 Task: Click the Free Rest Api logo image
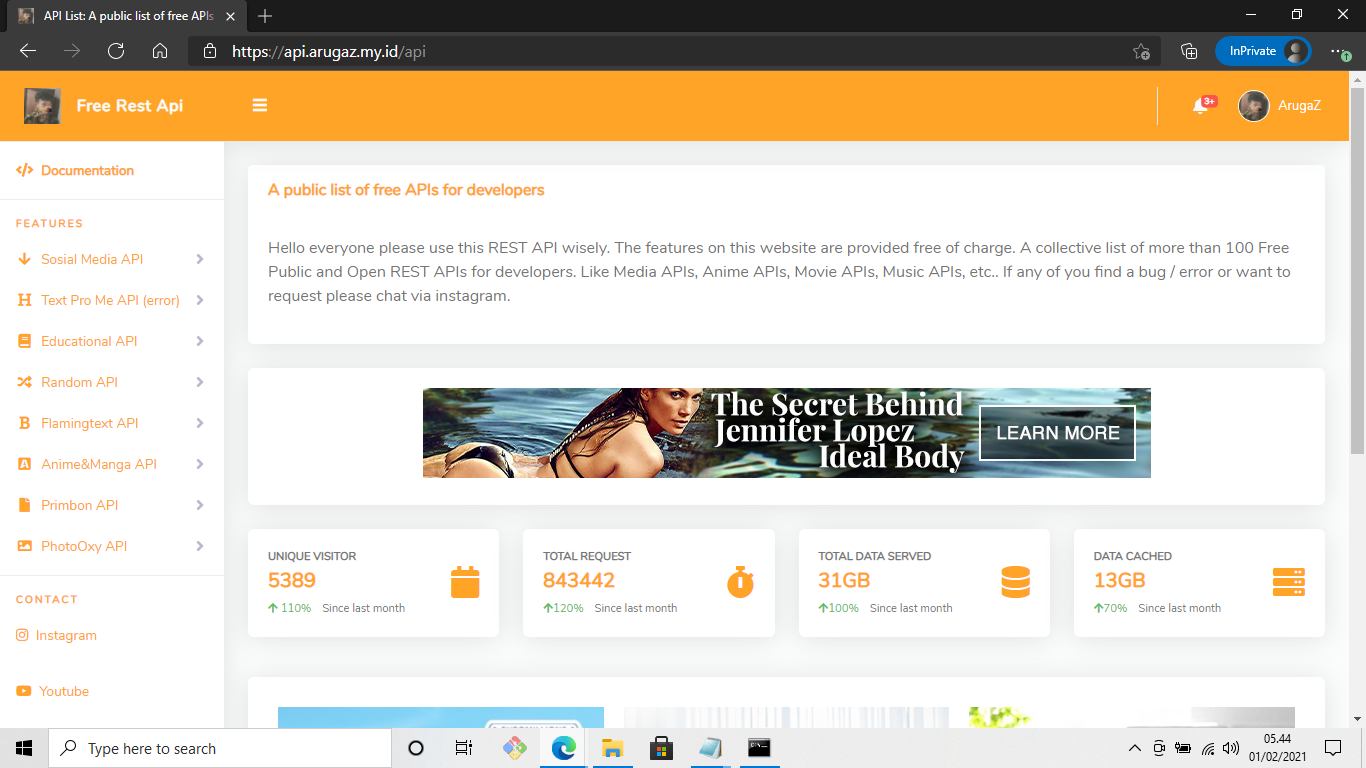tap(43, 106)
